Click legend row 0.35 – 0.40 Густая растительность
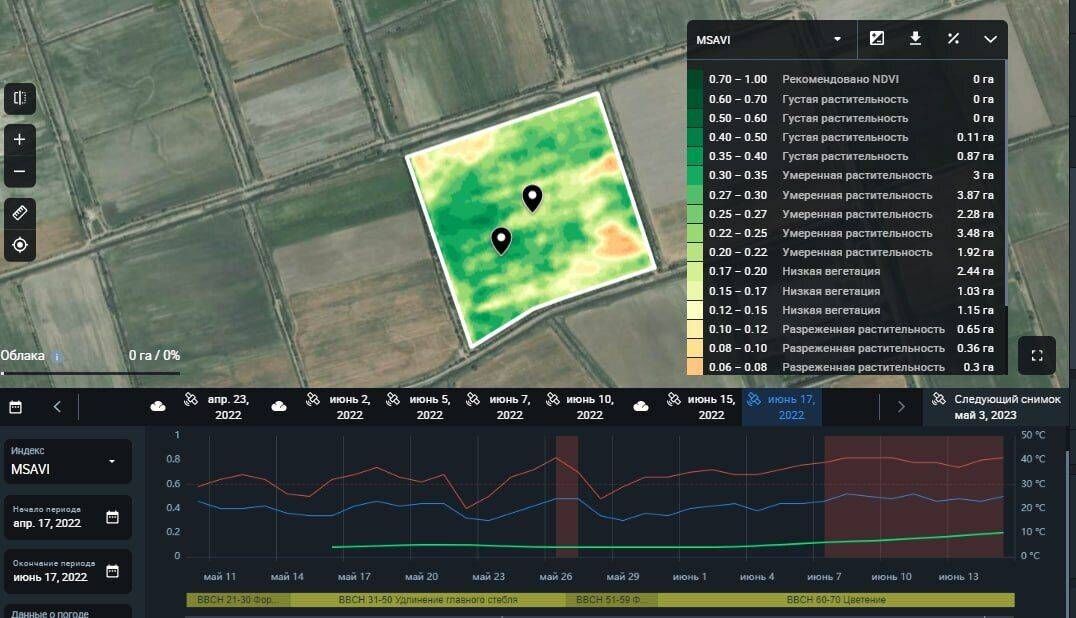This screenshot has width=1076, height=618. [x=845, y=156]
